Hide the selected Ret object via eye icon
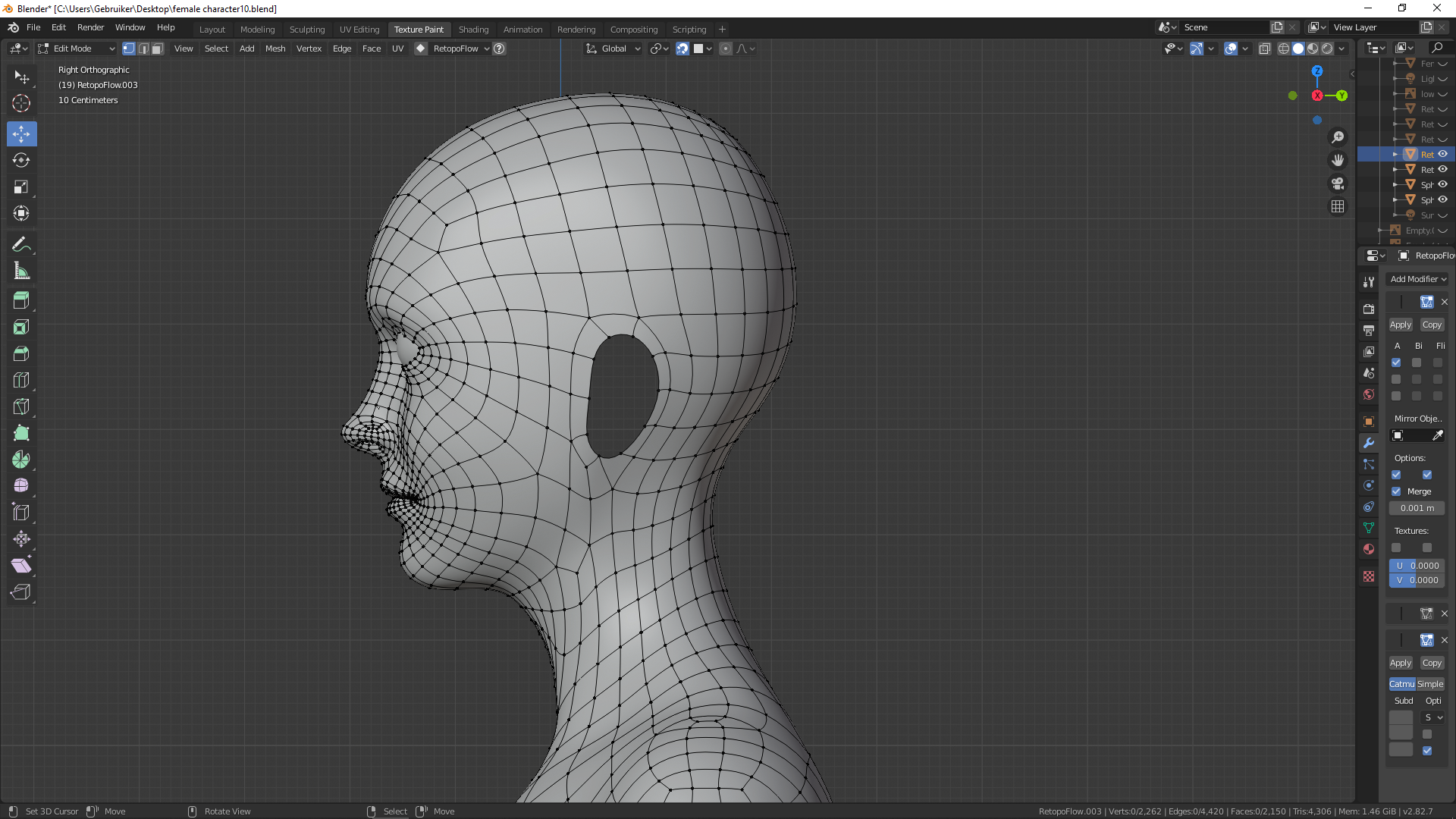This screenshot has height=819, width=1456. click(1443, 154)
